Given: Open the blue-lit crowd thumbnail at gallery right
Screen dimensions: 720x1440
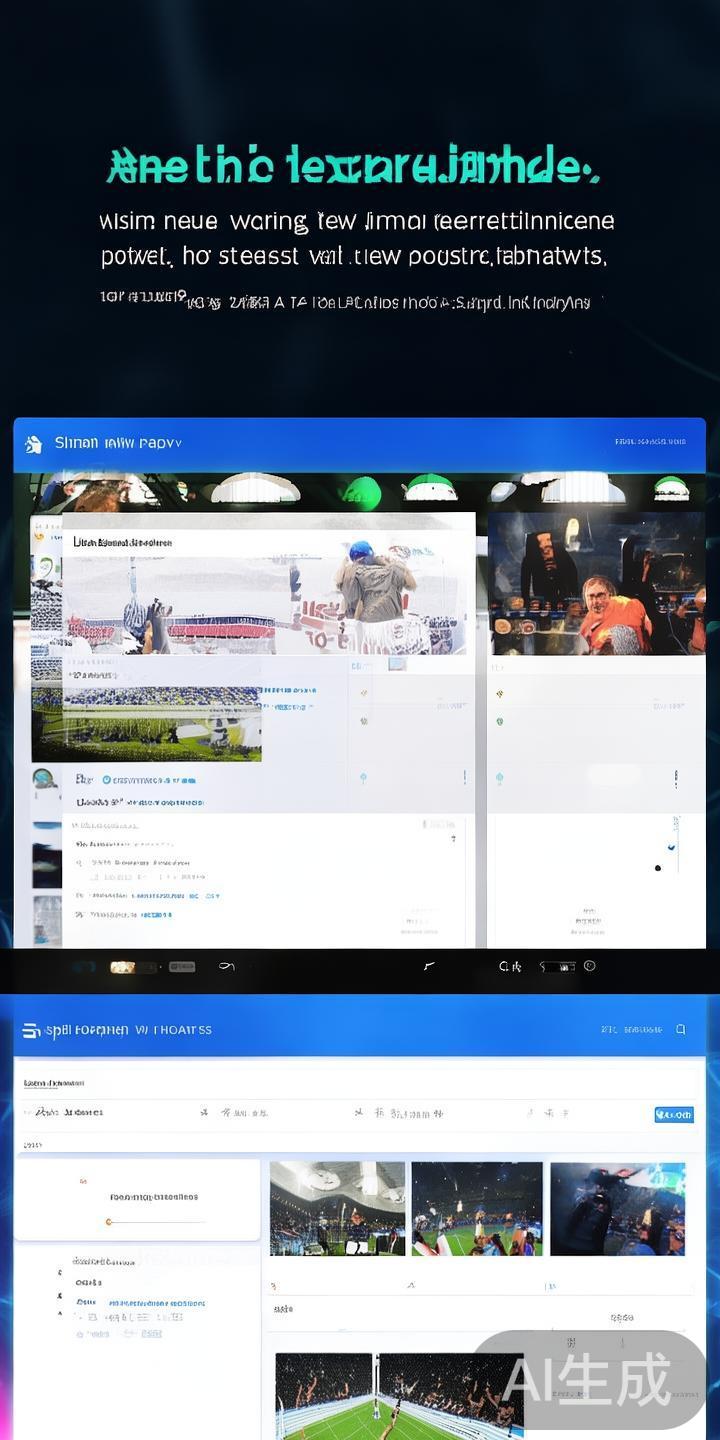Looking at the screenshot, I should (x=617, y=1208).
